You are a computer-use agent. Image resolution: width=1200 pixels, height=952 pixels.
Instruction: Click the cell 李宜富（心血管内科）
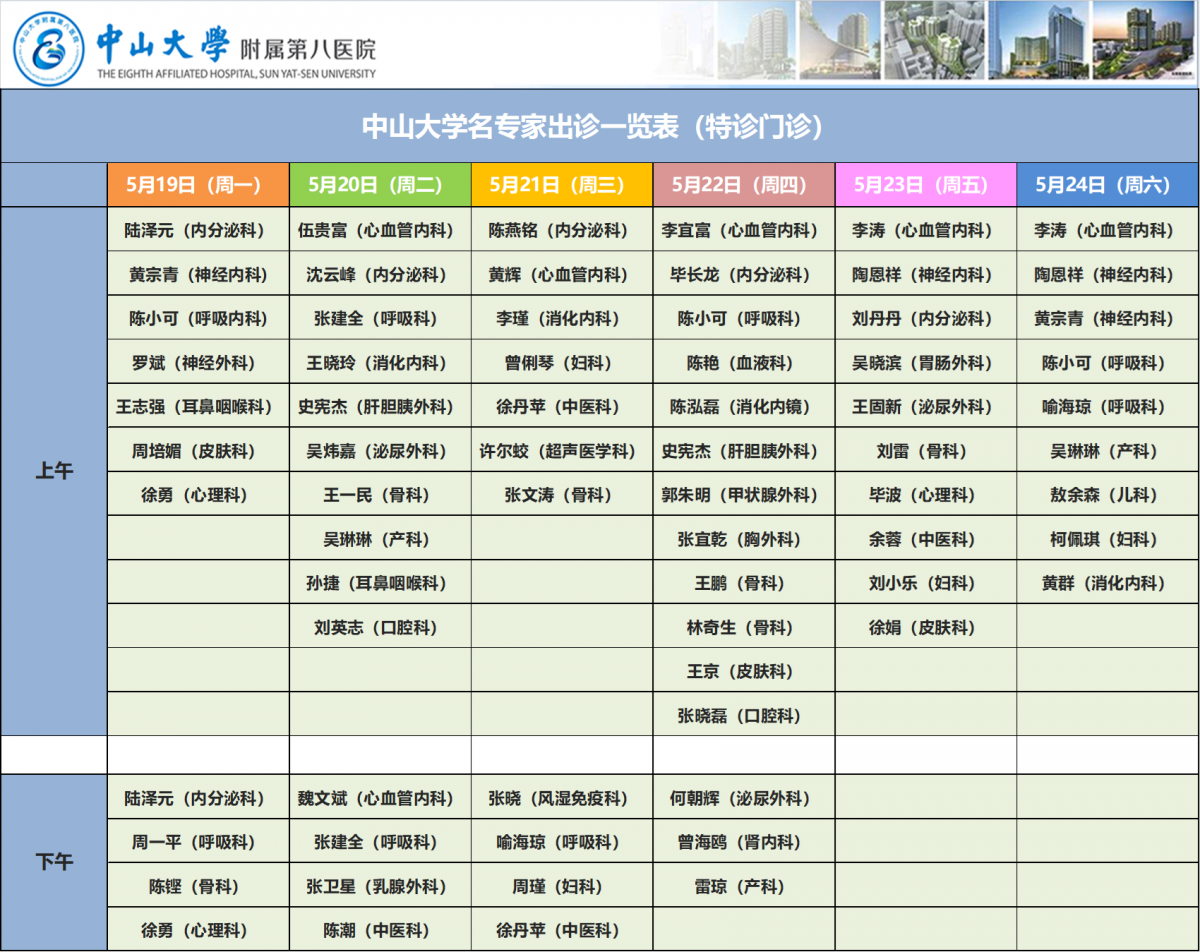tap(744, 230)
